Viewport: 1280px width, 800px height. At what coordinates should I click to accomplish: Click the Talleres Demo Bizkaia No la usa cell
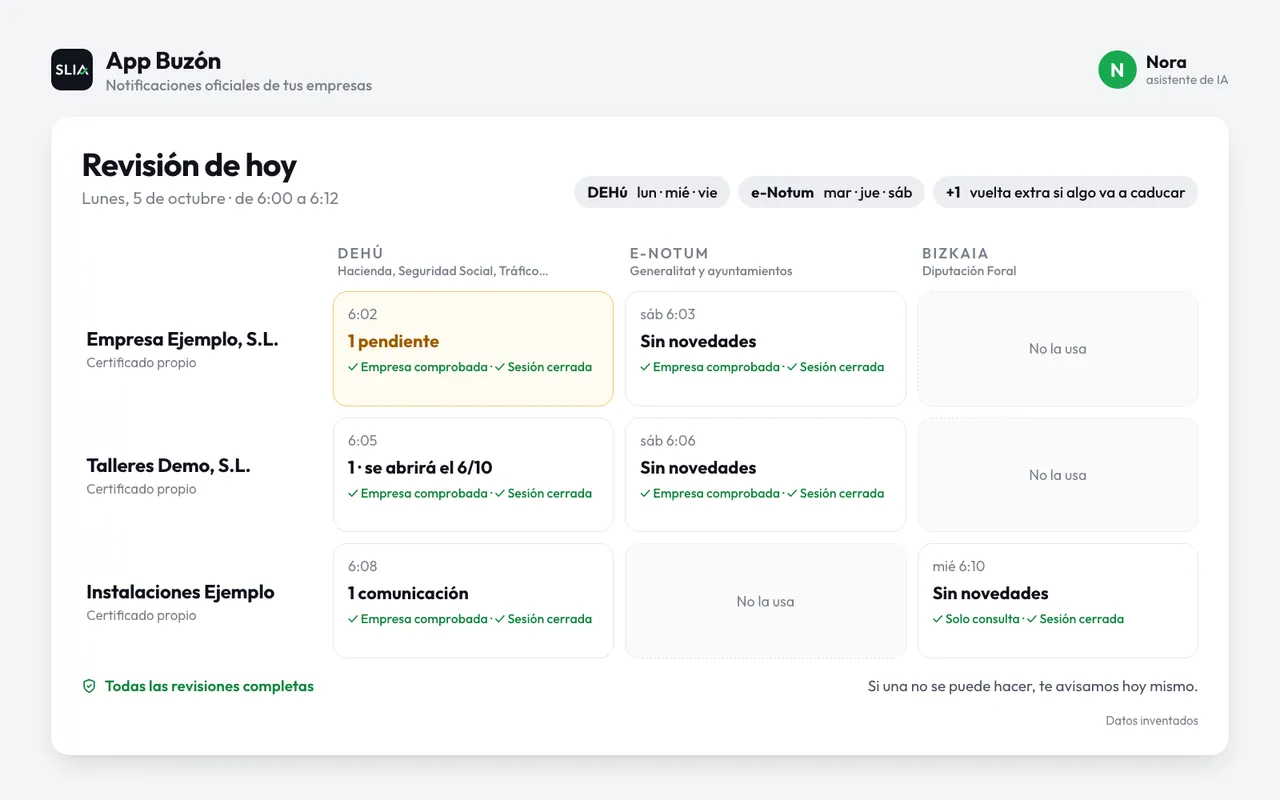click(1057, 475)
